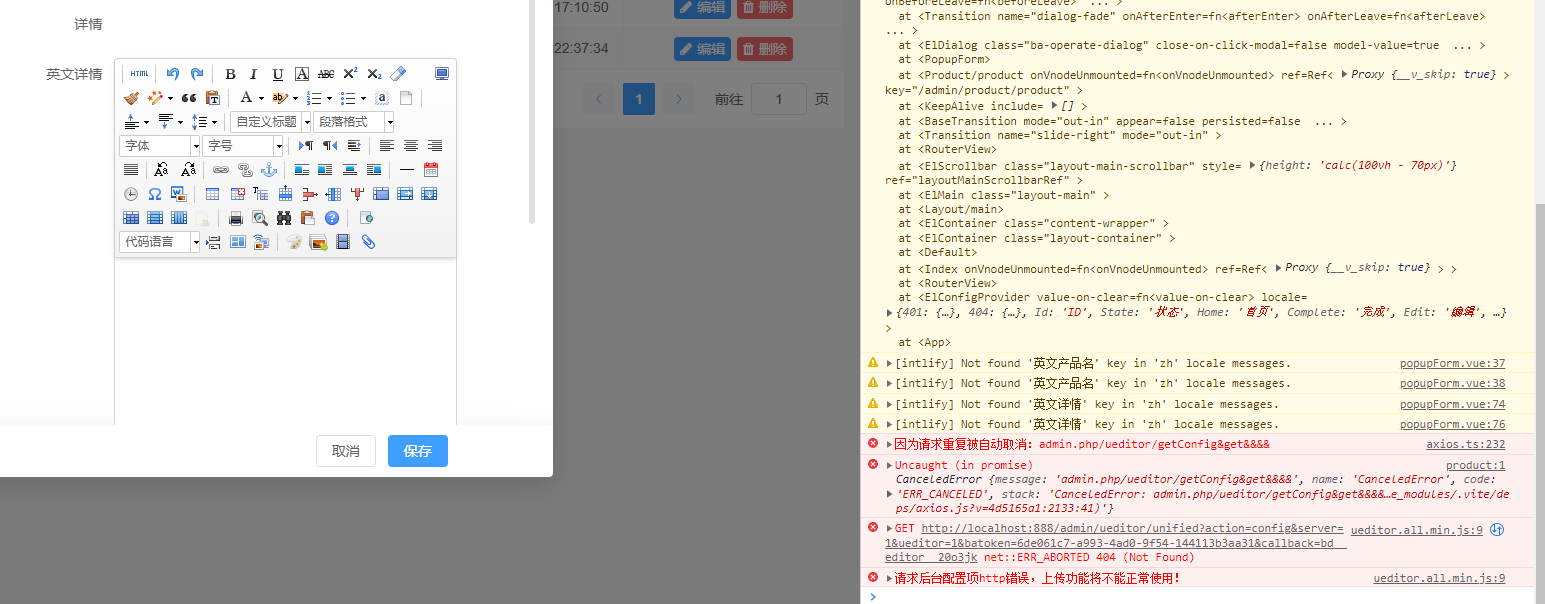Insert an anchor

click(268, 170)
